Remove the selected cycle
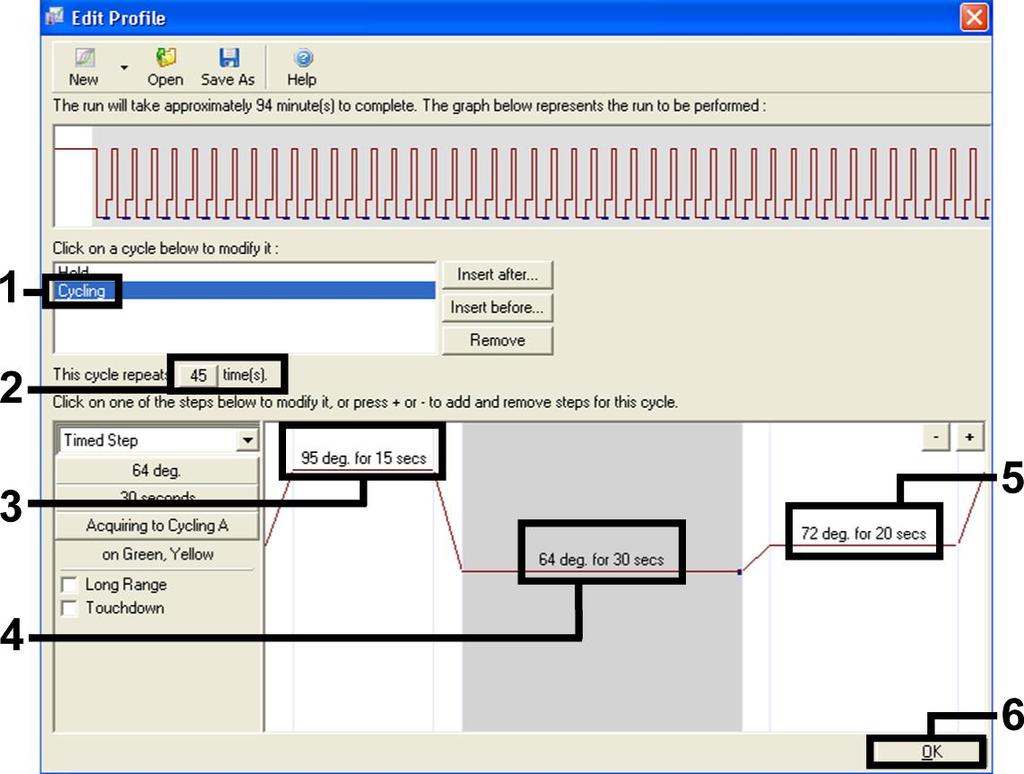 (498, 340)
